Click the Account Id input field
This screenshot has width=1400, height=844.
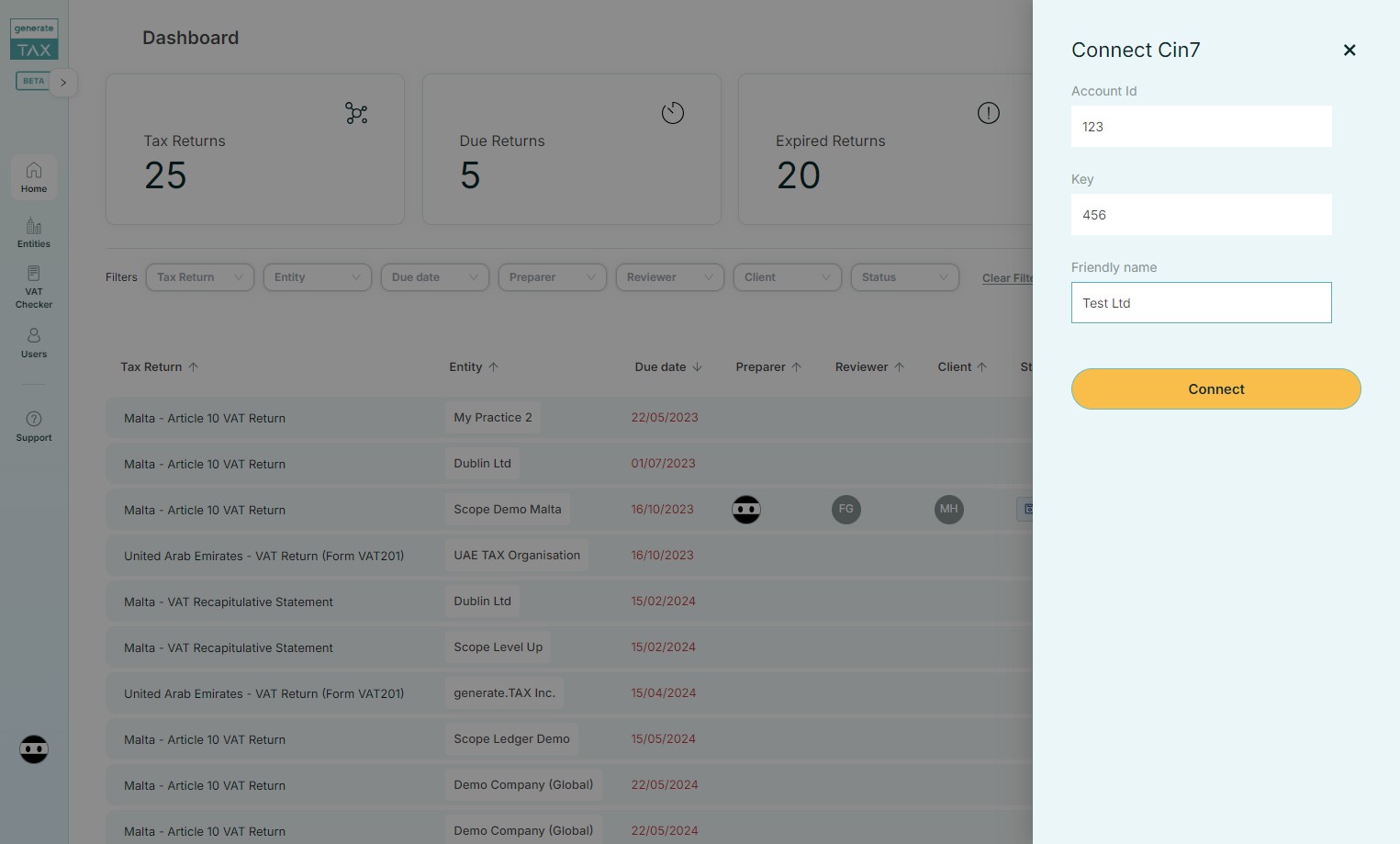(1201, 127)
